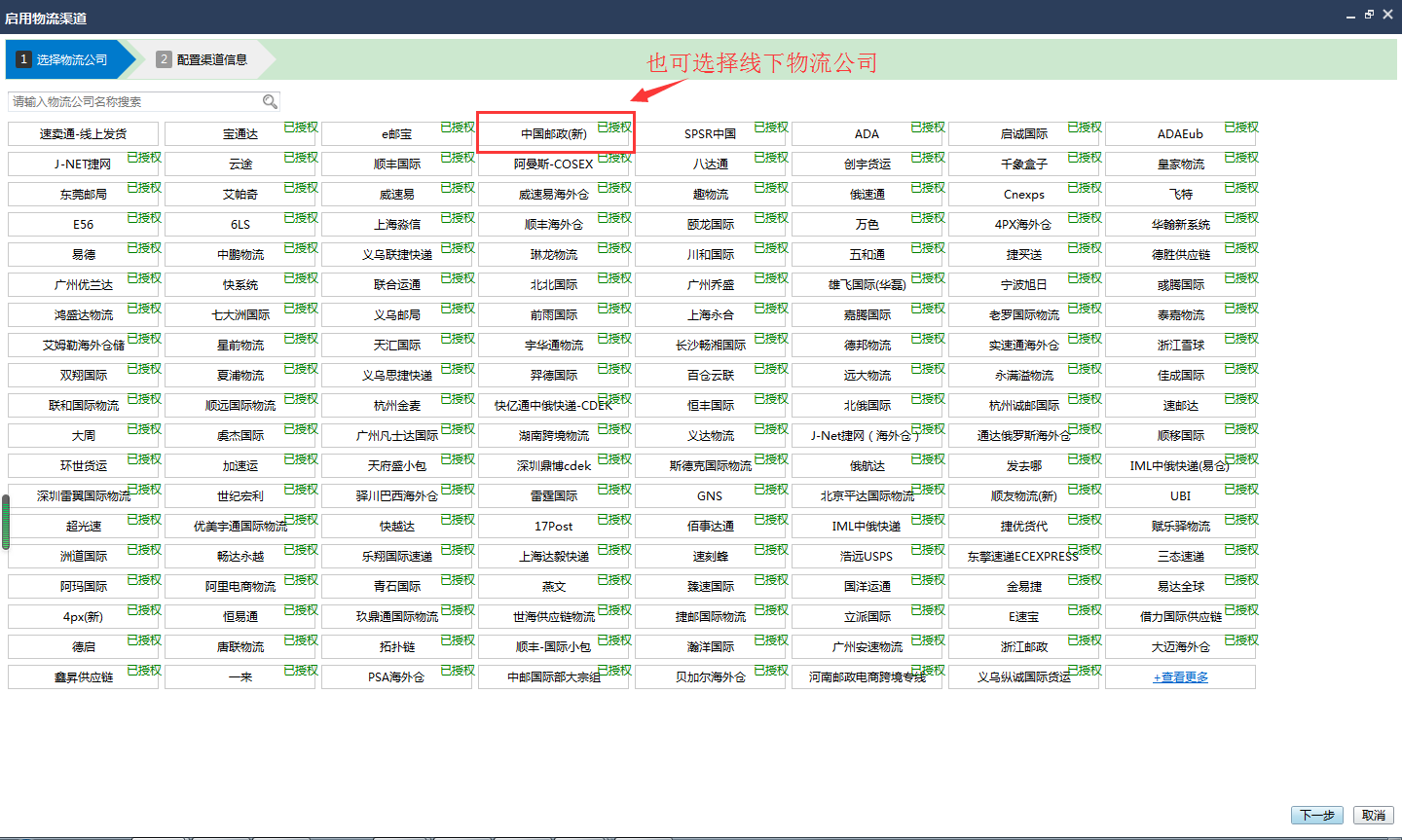Image resolution: width=1402 pixels, height=840 pixels.
Task: Select 中国邮政(新) logistics company
Action: coord(554,134)
